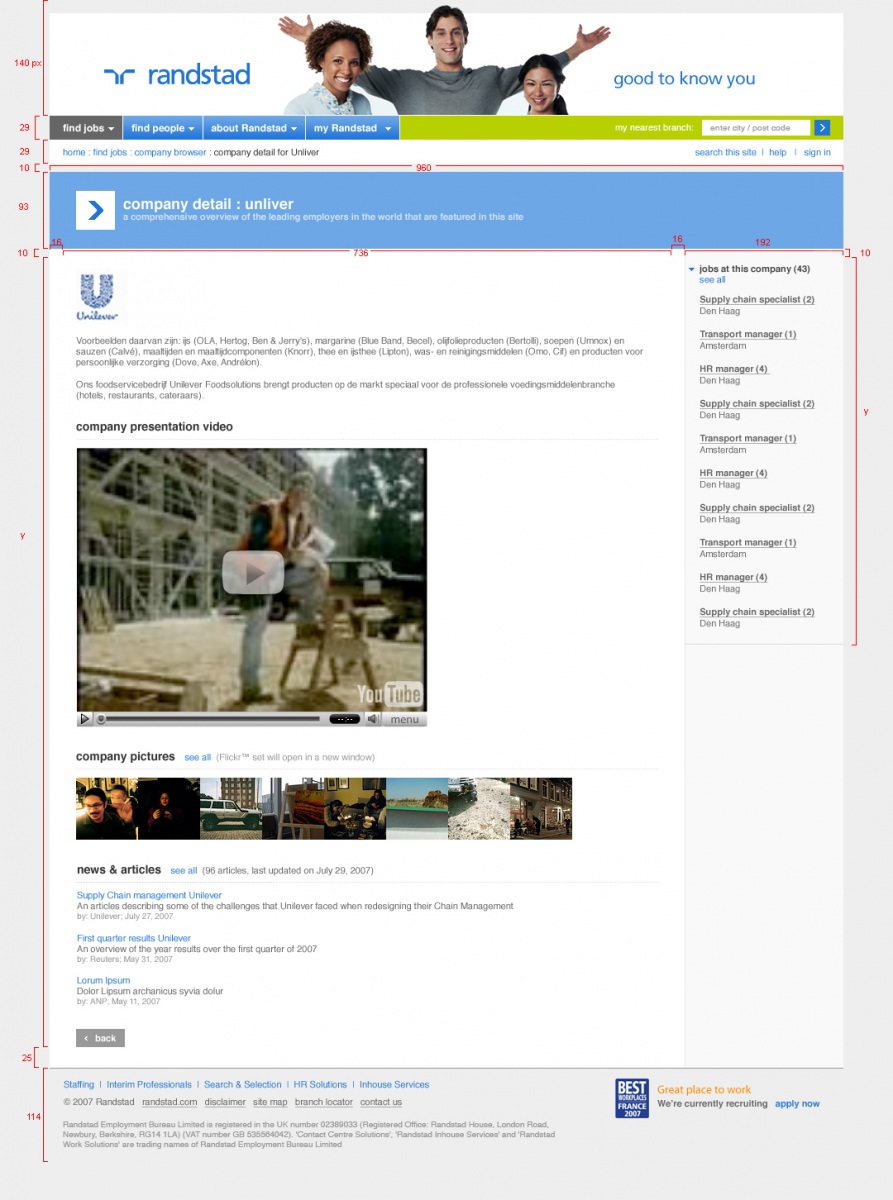Open the man with glasses company picture
This screenshot has width=893, height=1200.
(107, 809)
